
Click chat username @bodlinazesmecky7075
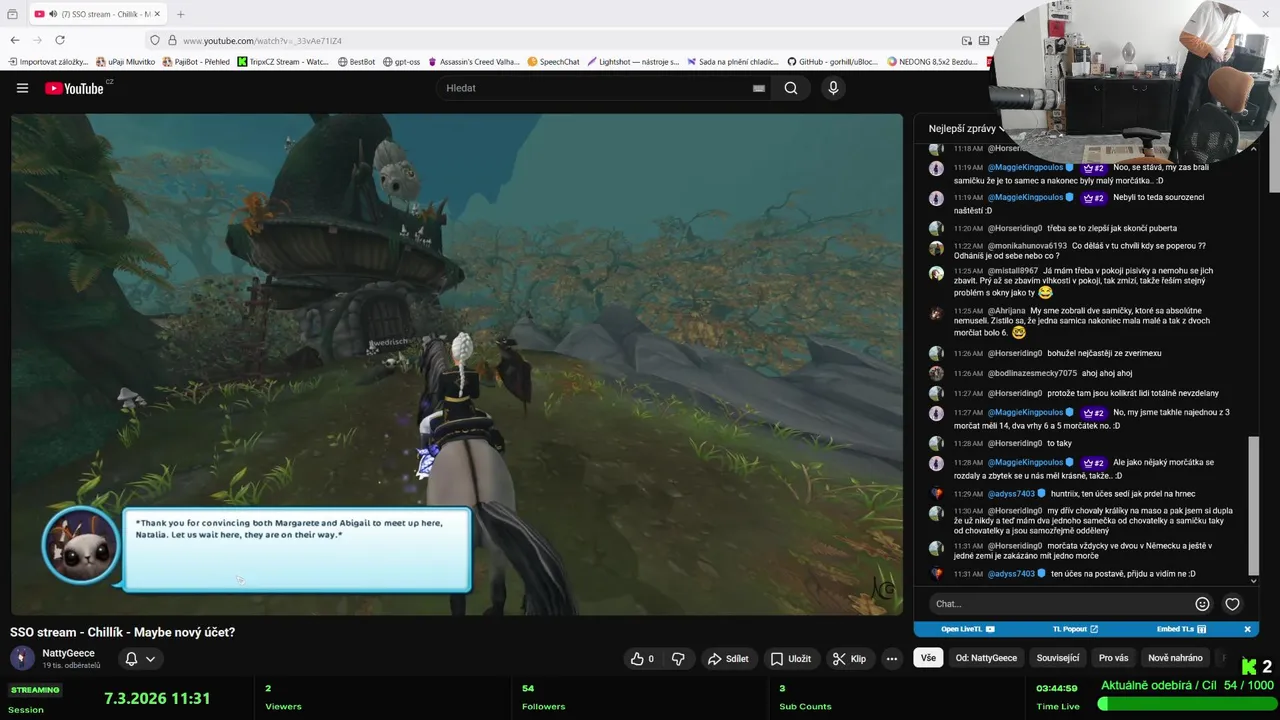pos(1032,374)
